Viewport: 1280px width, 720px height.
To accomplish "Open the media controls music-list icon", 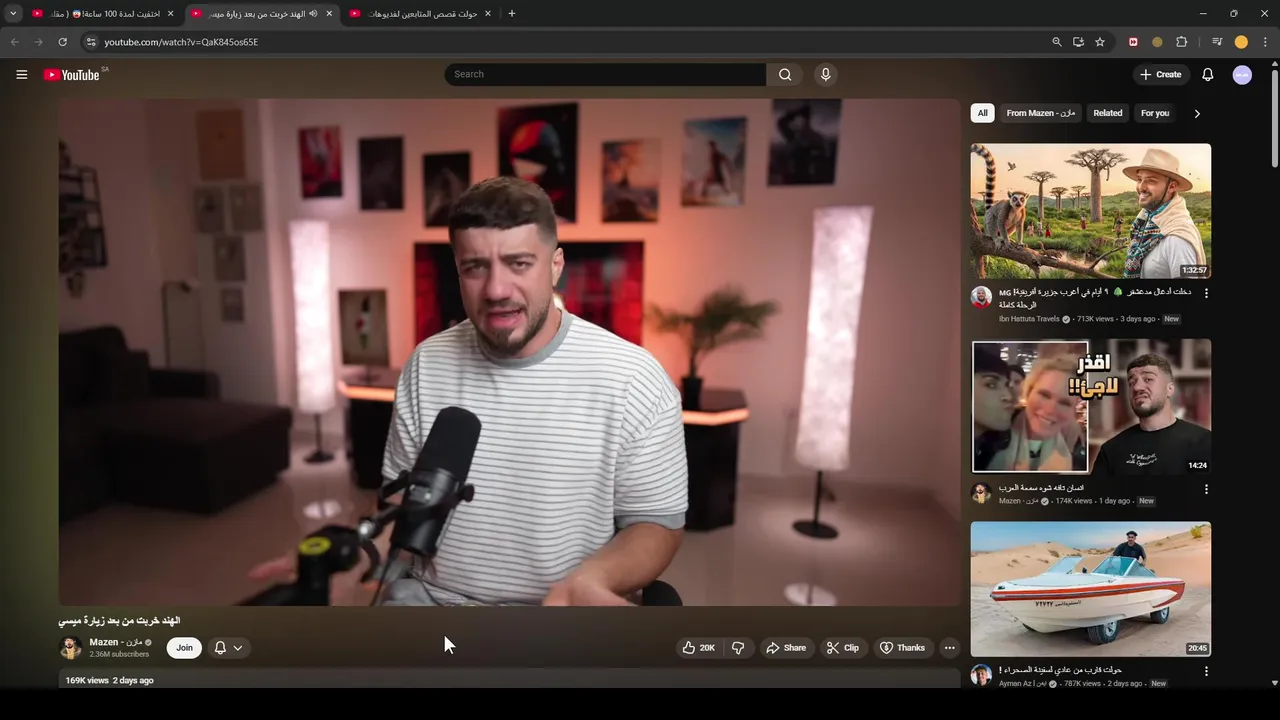I will 1217,42.
